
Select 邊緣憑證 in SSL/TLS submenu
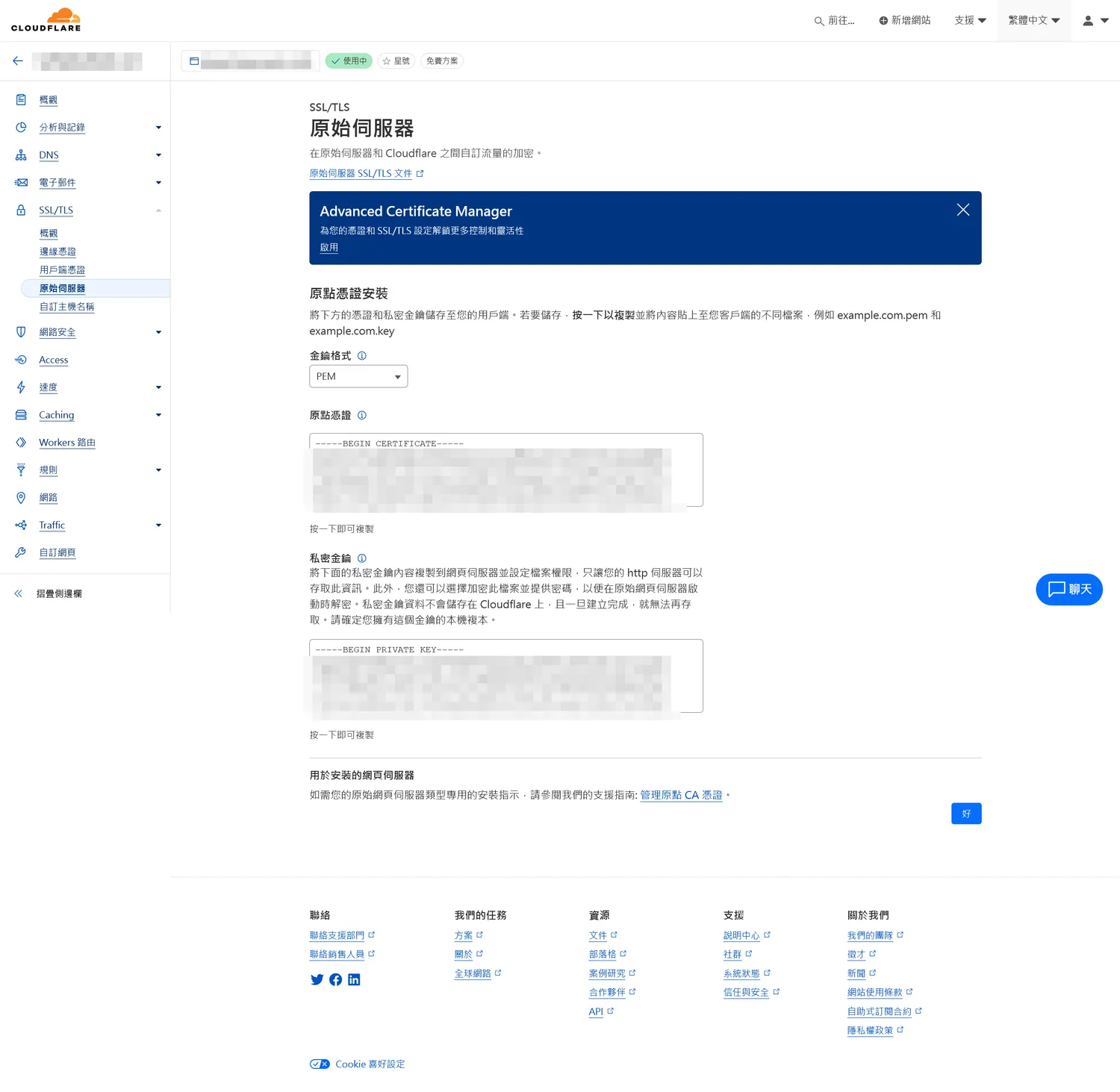tap(57, 252)
